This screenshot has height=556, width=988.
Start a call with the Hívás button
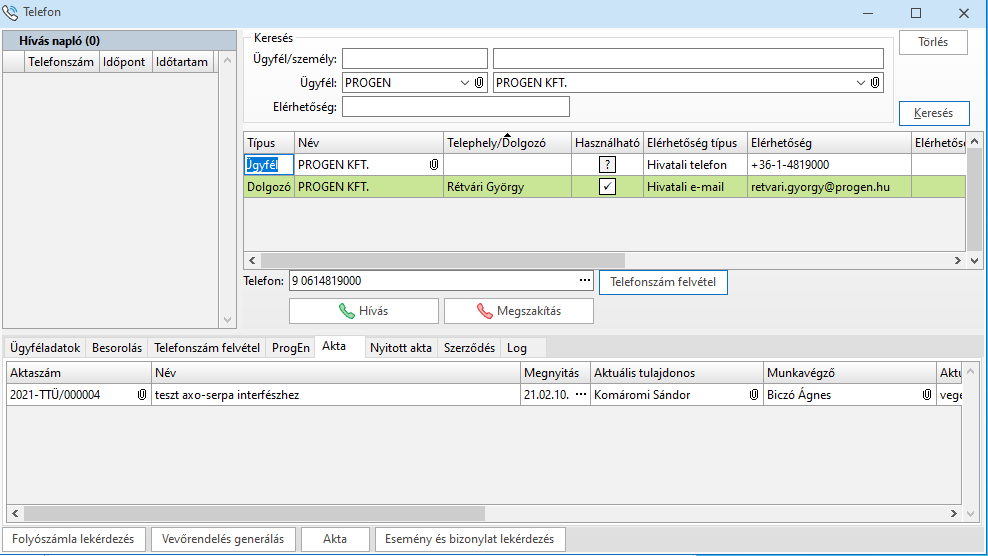(364, 311)
